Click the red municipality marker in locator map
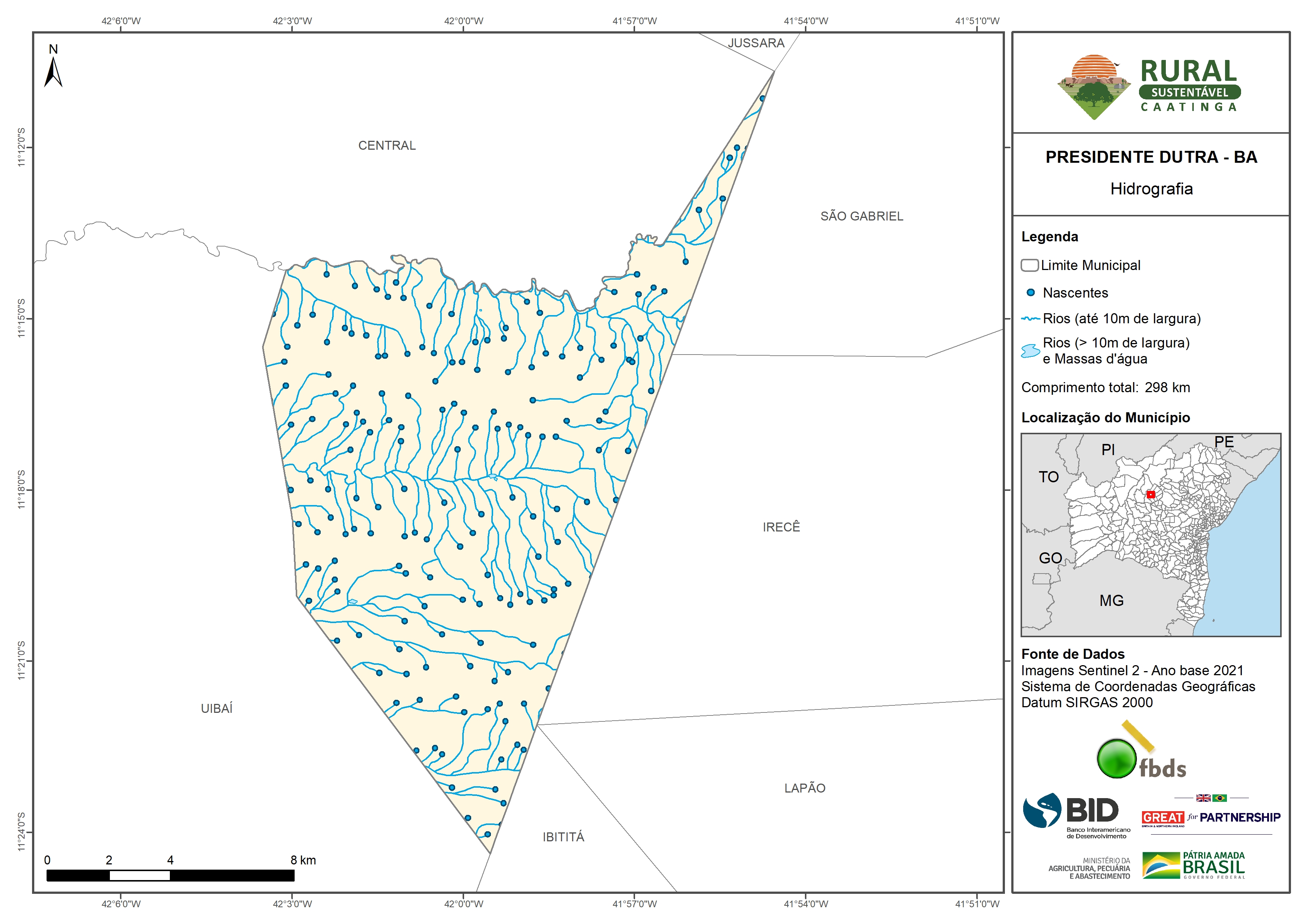This screenshot has width=1307, height=924. pos(1151,494)
